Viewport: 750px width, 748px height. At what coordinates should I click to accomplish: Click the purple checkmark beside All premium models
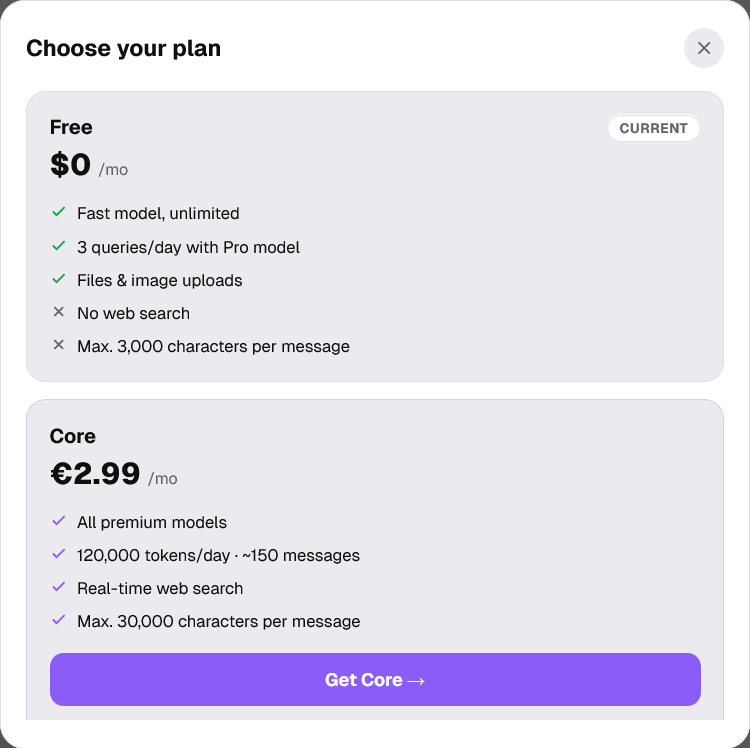(59, 522)
